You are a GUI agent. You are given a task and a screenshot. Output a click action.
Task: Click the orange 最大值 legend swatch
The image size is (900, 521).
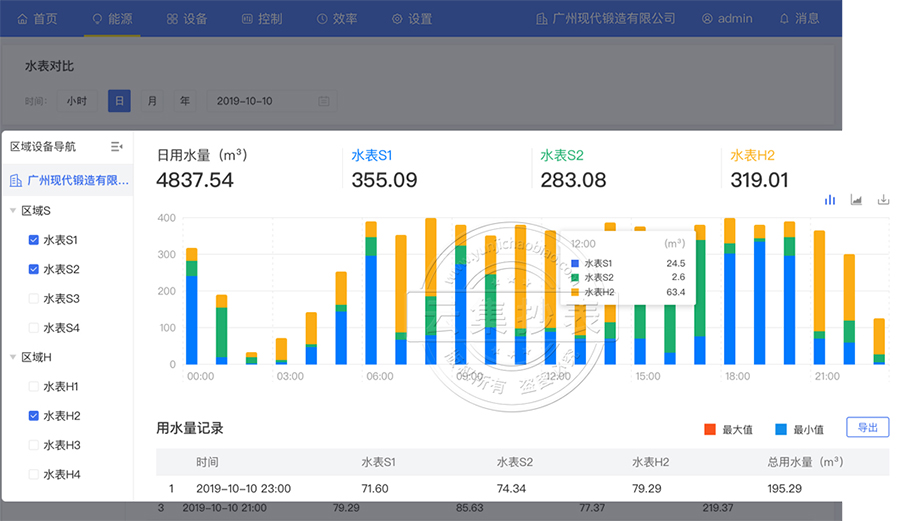click(710, 429)
